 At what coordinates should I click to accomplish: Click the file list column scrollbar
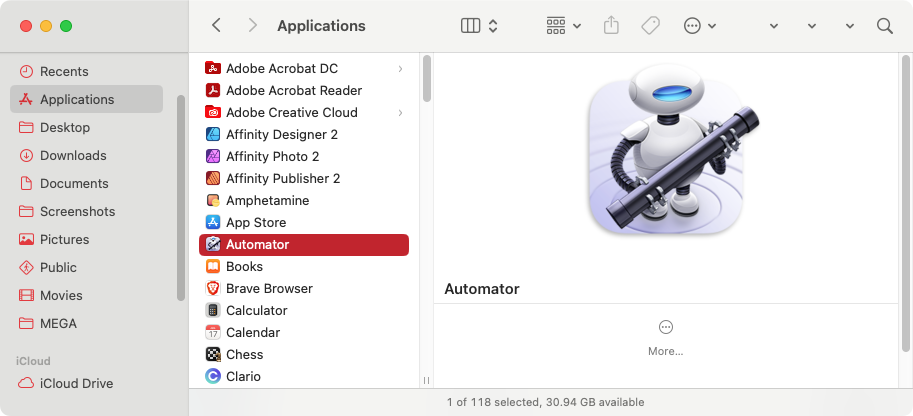pos(427,78)
